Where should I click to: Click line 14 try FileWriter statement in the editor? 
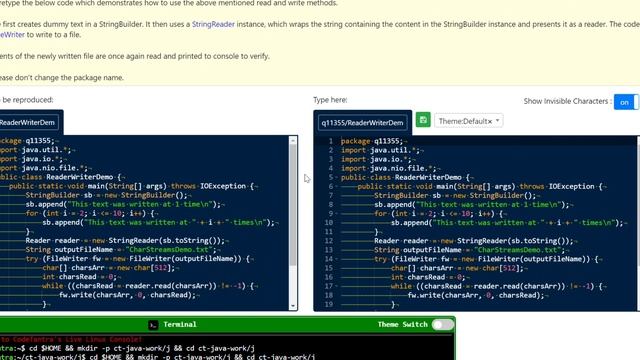point(486,259)
